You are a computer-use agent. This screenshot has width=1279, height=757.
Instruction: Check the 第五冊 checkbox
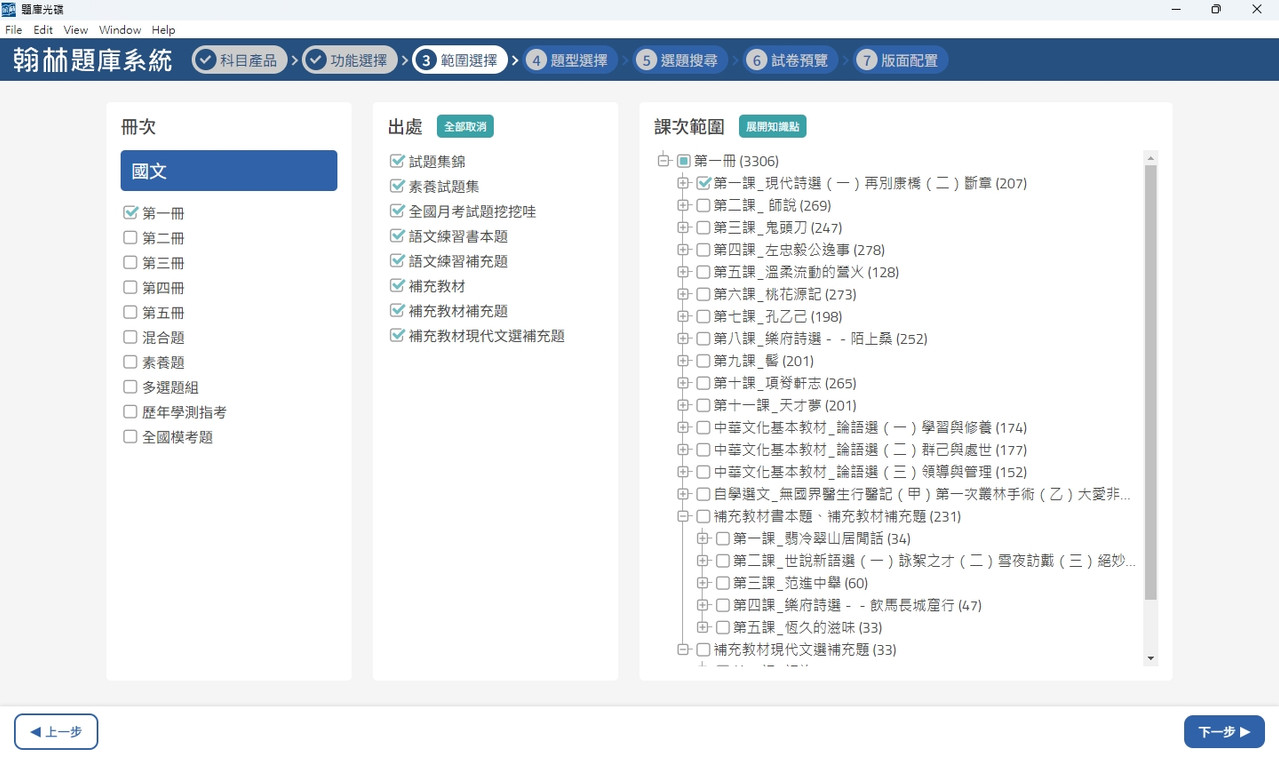(130, 312)
